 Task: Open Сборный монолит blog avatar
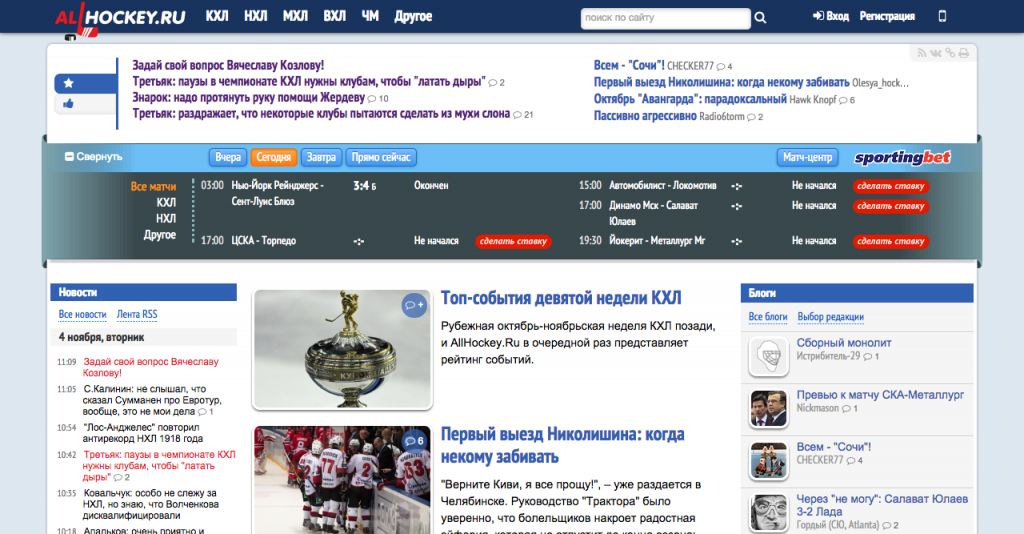[x=769, y=356]
